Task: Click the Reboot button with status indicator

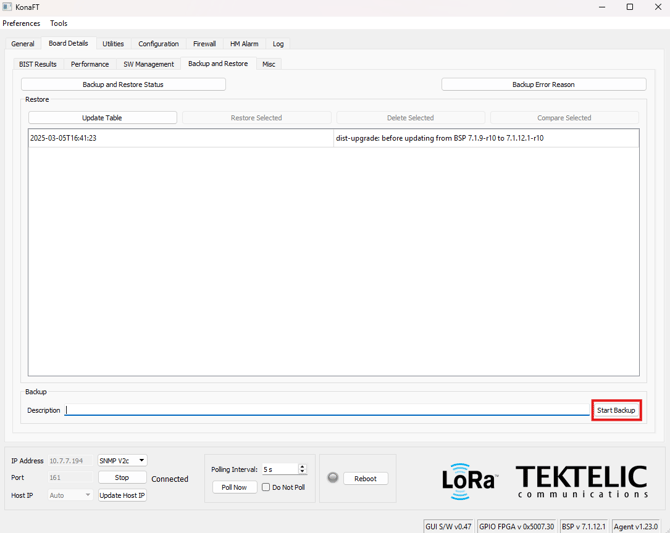Action: tap(365, 478)
